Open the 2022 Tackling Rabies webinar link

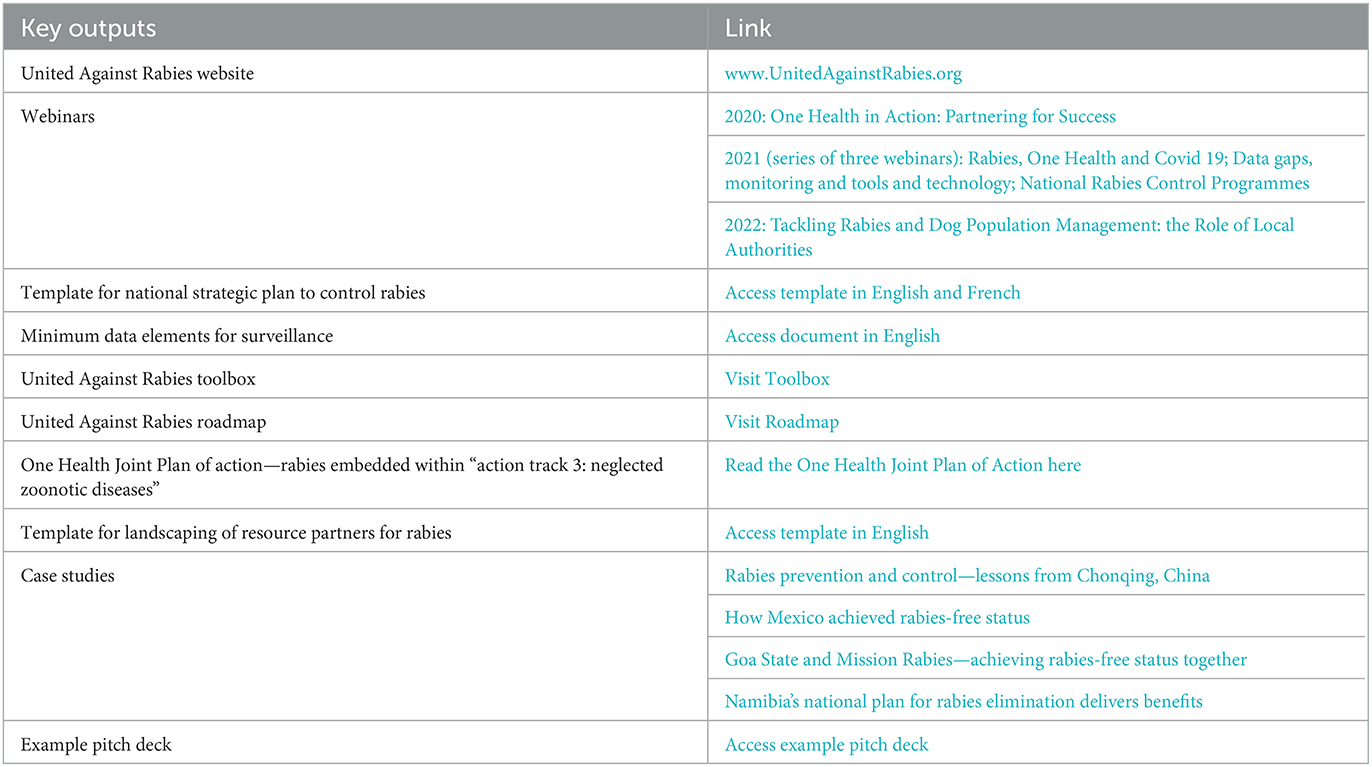(1009, 237)
